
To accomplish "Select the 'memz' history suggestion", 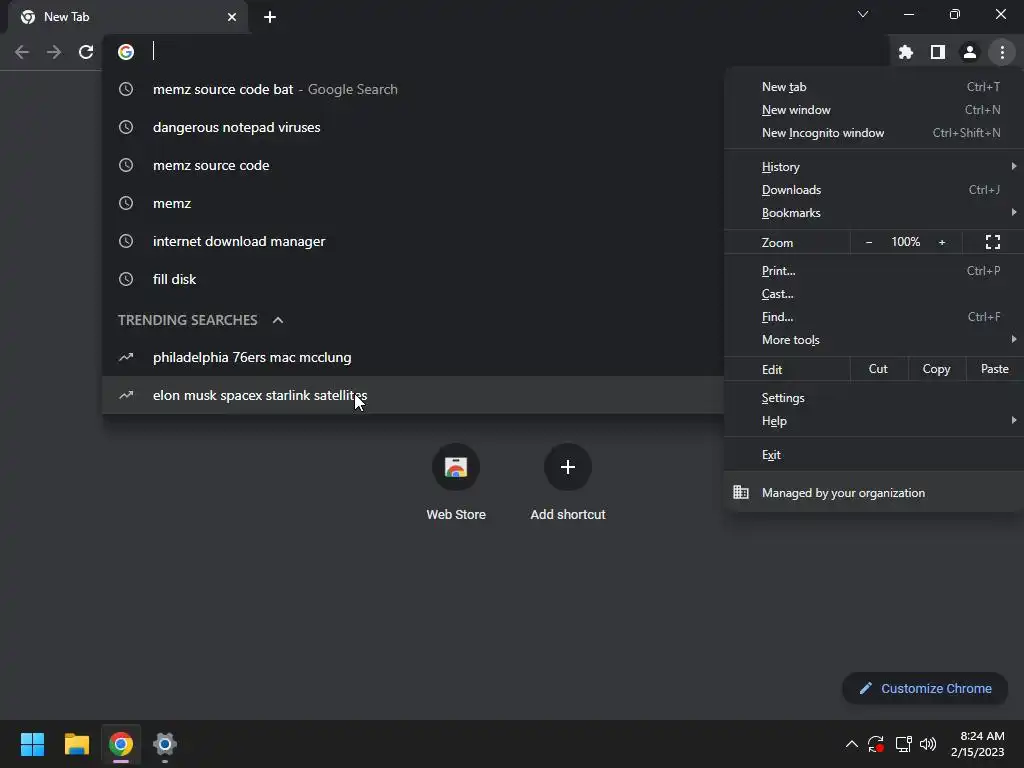I will 413,203.
